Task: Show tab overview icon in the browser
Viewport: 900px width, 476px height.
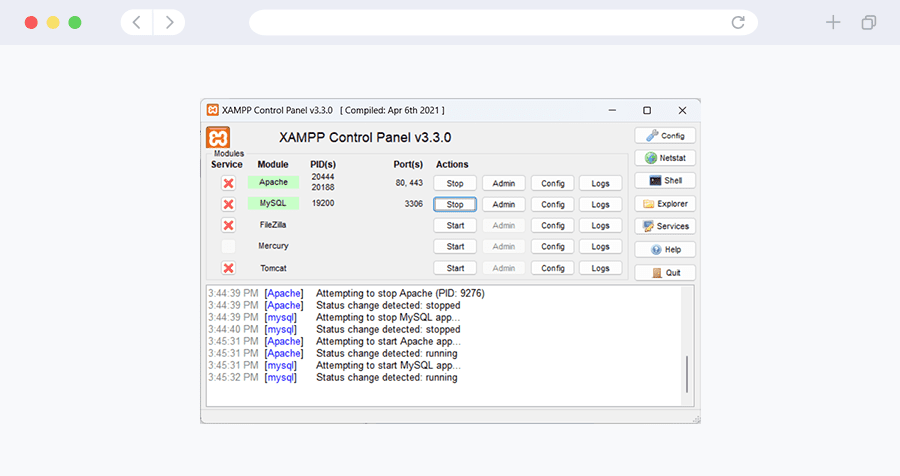Action: pyautogui.click(x=869, y=22)
